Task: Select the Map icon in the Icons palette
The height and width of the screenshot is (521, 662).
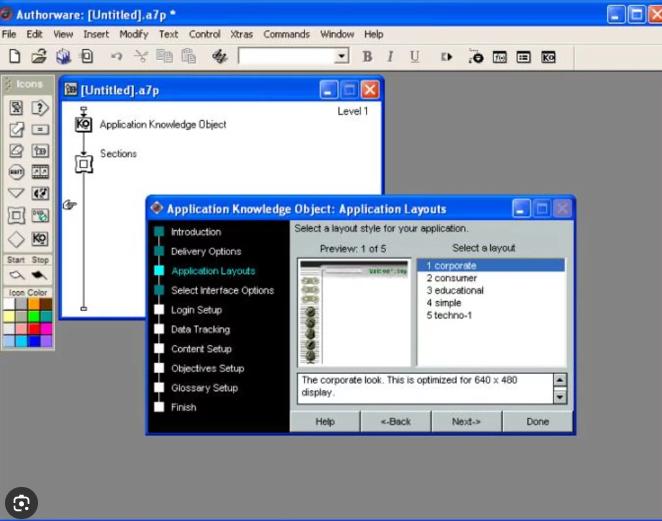Action: 40,151
